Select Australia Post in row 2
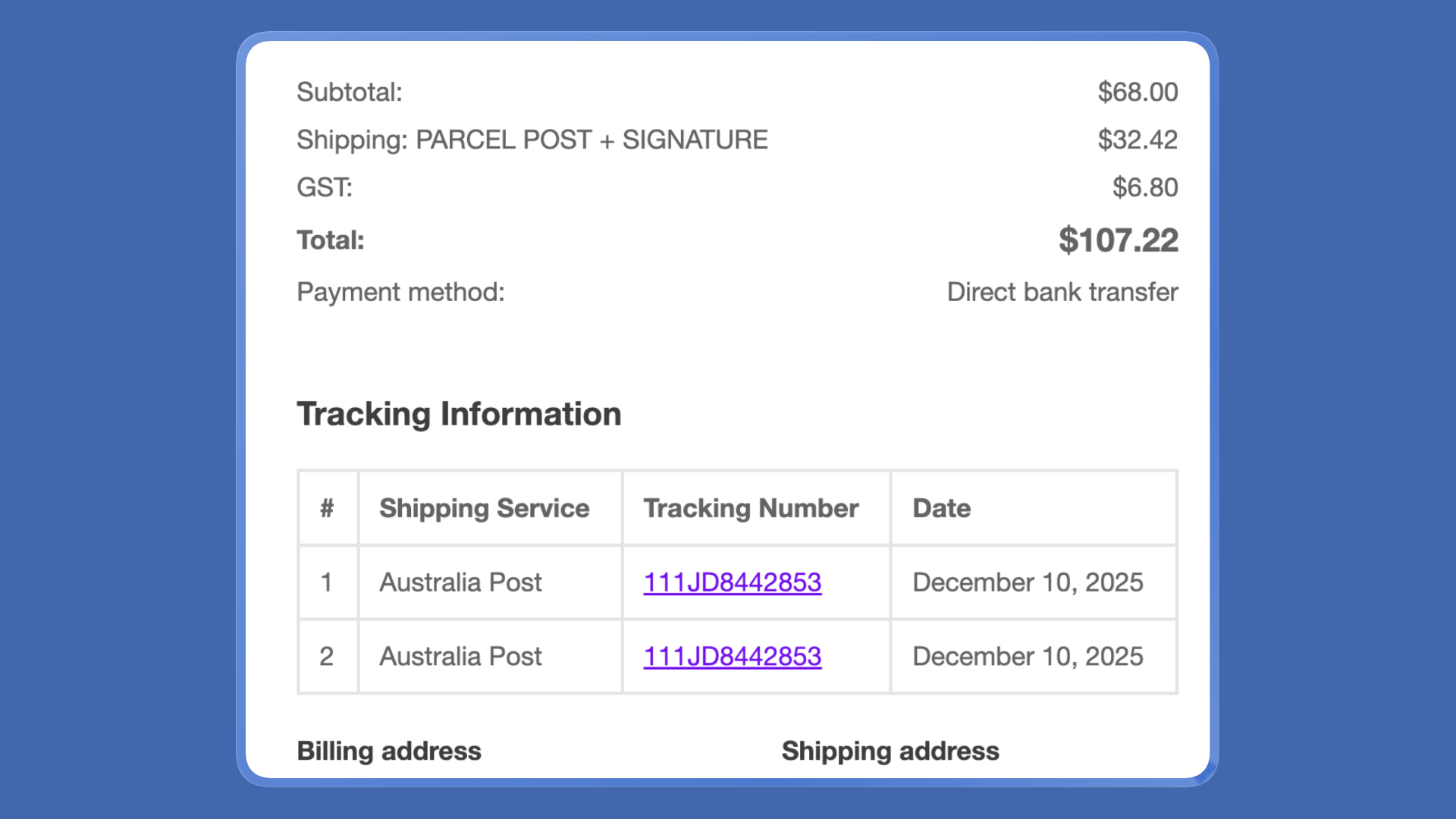Screen dimensions: 1456x819 pyautogui.click(x=460, y=656)
